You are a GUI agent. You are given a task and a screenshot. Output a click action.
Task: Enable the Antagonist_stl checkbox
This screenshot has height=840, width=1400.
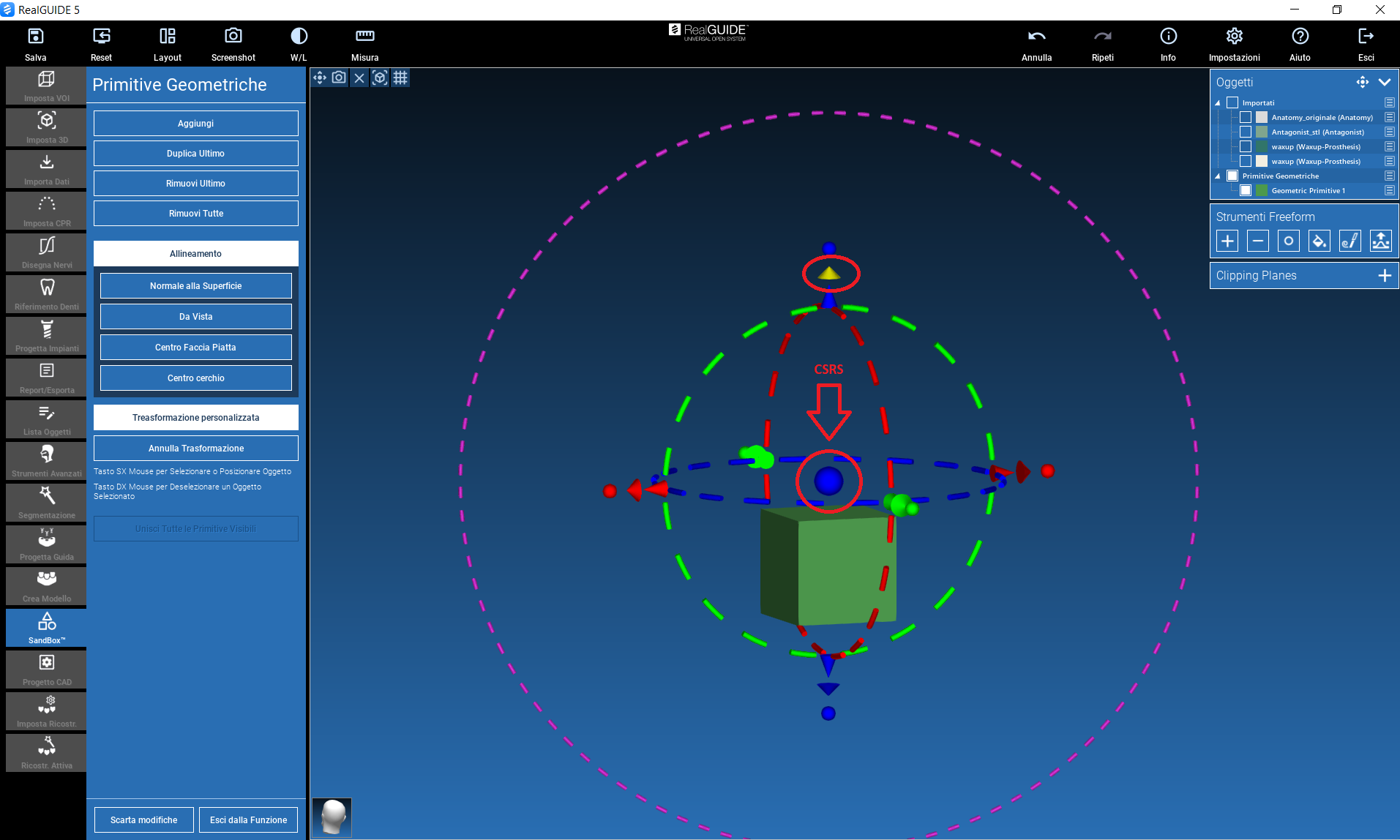1246,132
